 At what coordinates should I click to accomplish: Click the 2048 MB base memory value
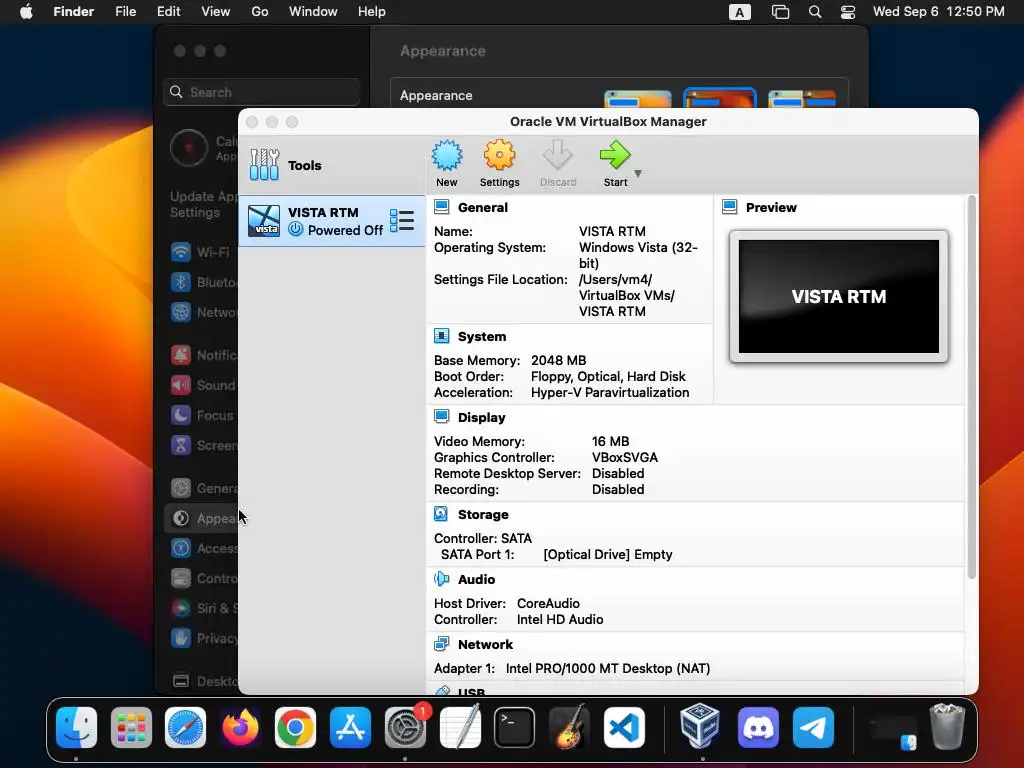coord(558,360)
